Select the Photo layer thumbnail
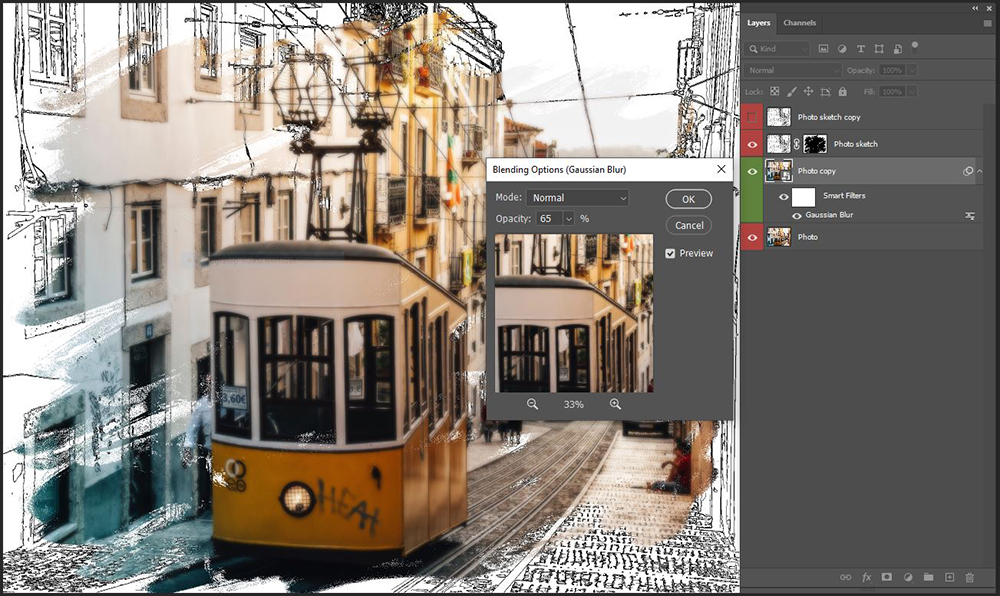This screenshot has height=596, width=1000. point(779,237)
